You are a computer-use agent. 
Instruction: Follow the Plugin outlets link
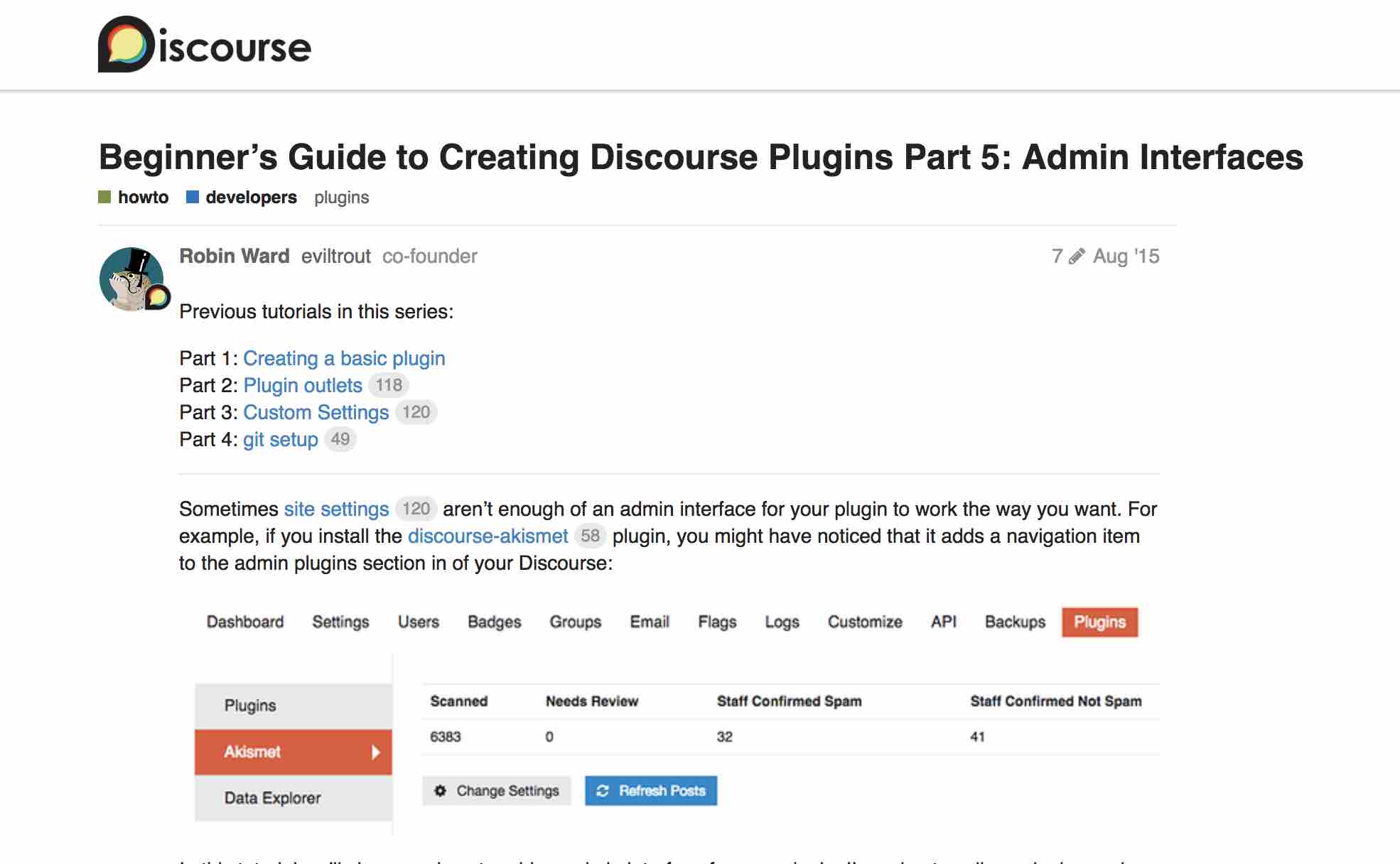(303, 385)
